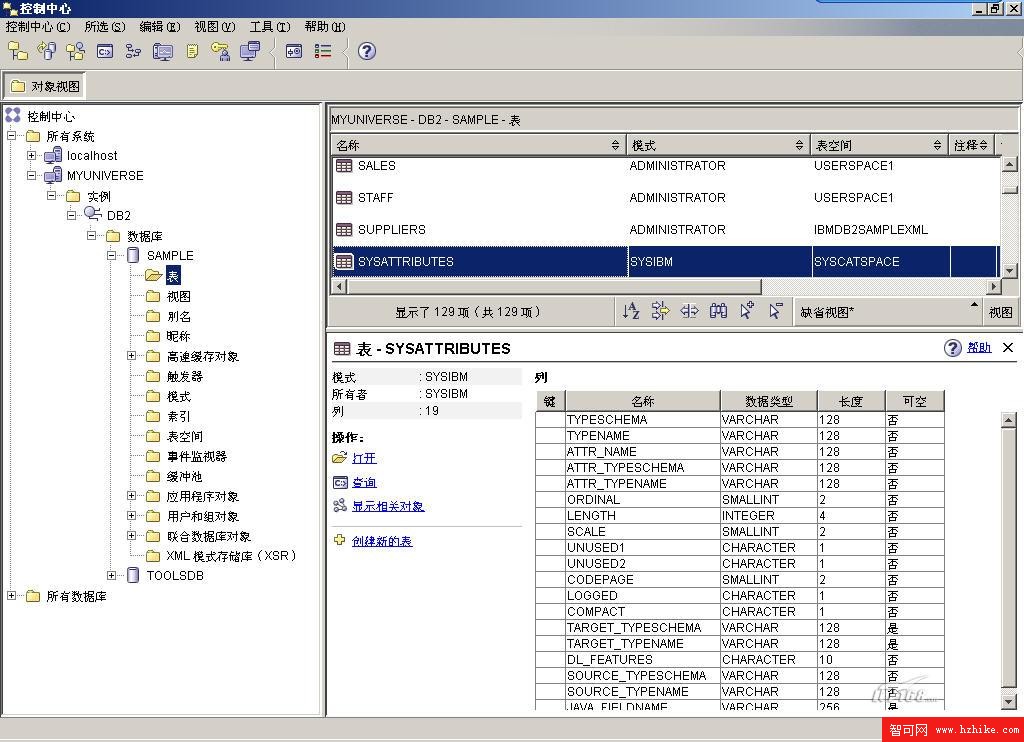Image resolution: width=1024 pixels, height=742 pixels.
Task: Click the Deselect All icon below the table list
Action: 776,311
